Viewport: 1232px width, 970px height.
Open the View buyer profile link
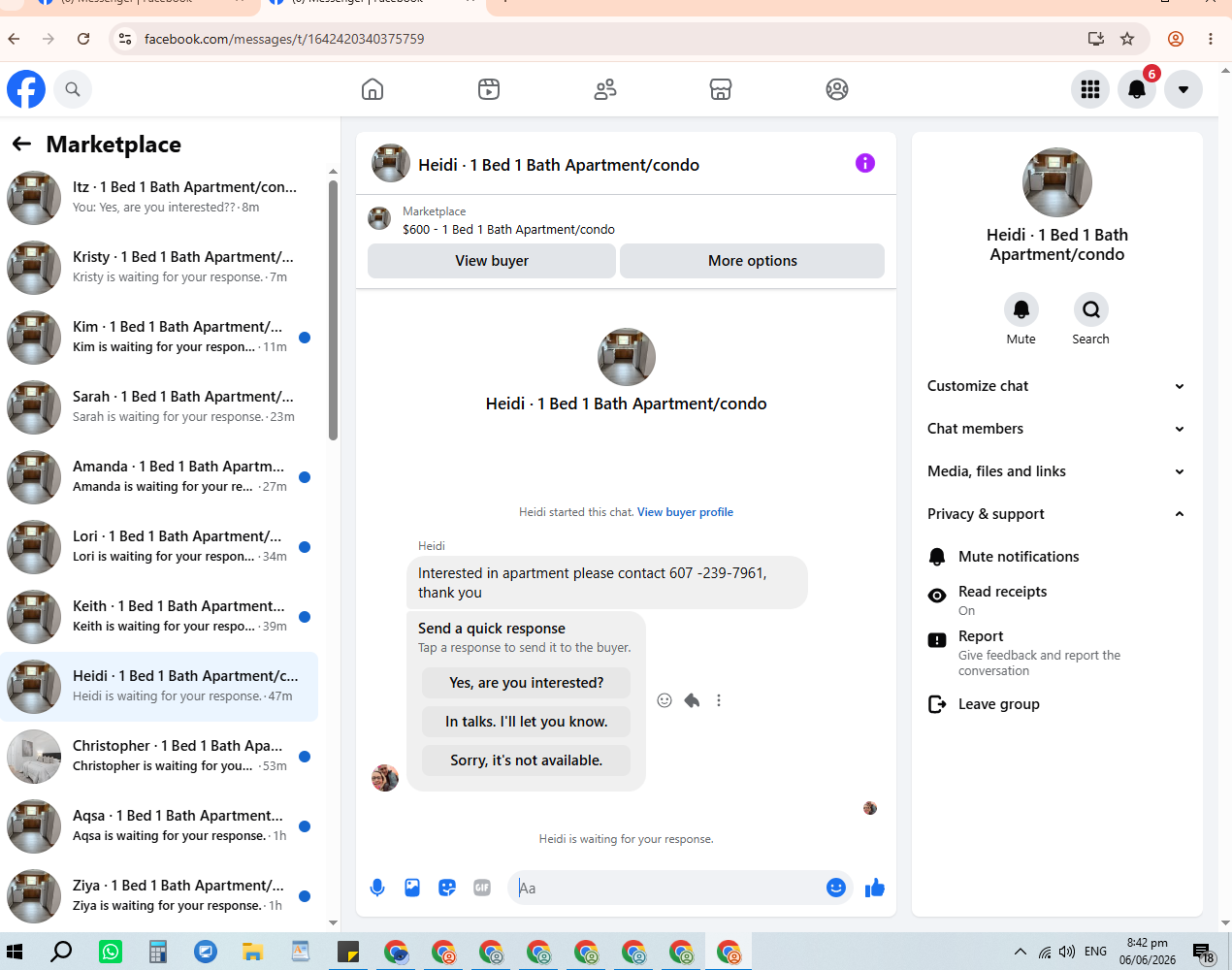point(685,512)
